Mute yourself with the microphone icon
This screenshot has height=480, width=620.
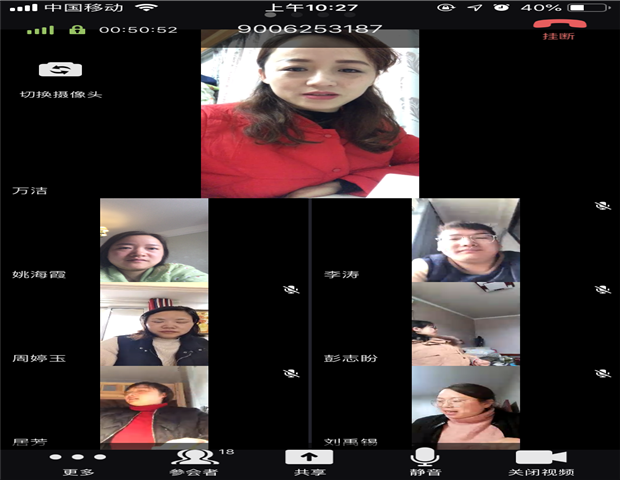tap(425, 457)
